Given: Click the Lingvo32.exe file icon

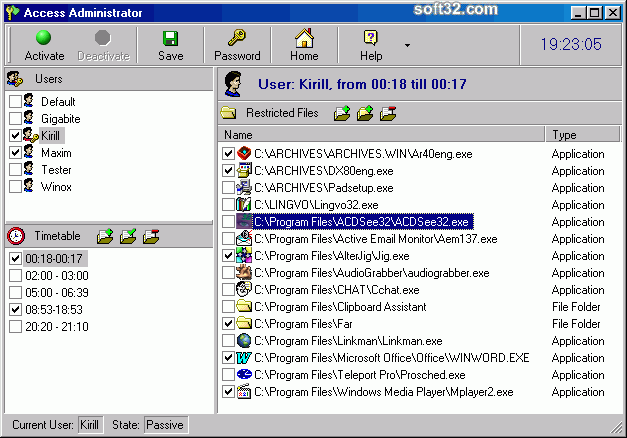Looking at the screenshot, I should [244, 204].
